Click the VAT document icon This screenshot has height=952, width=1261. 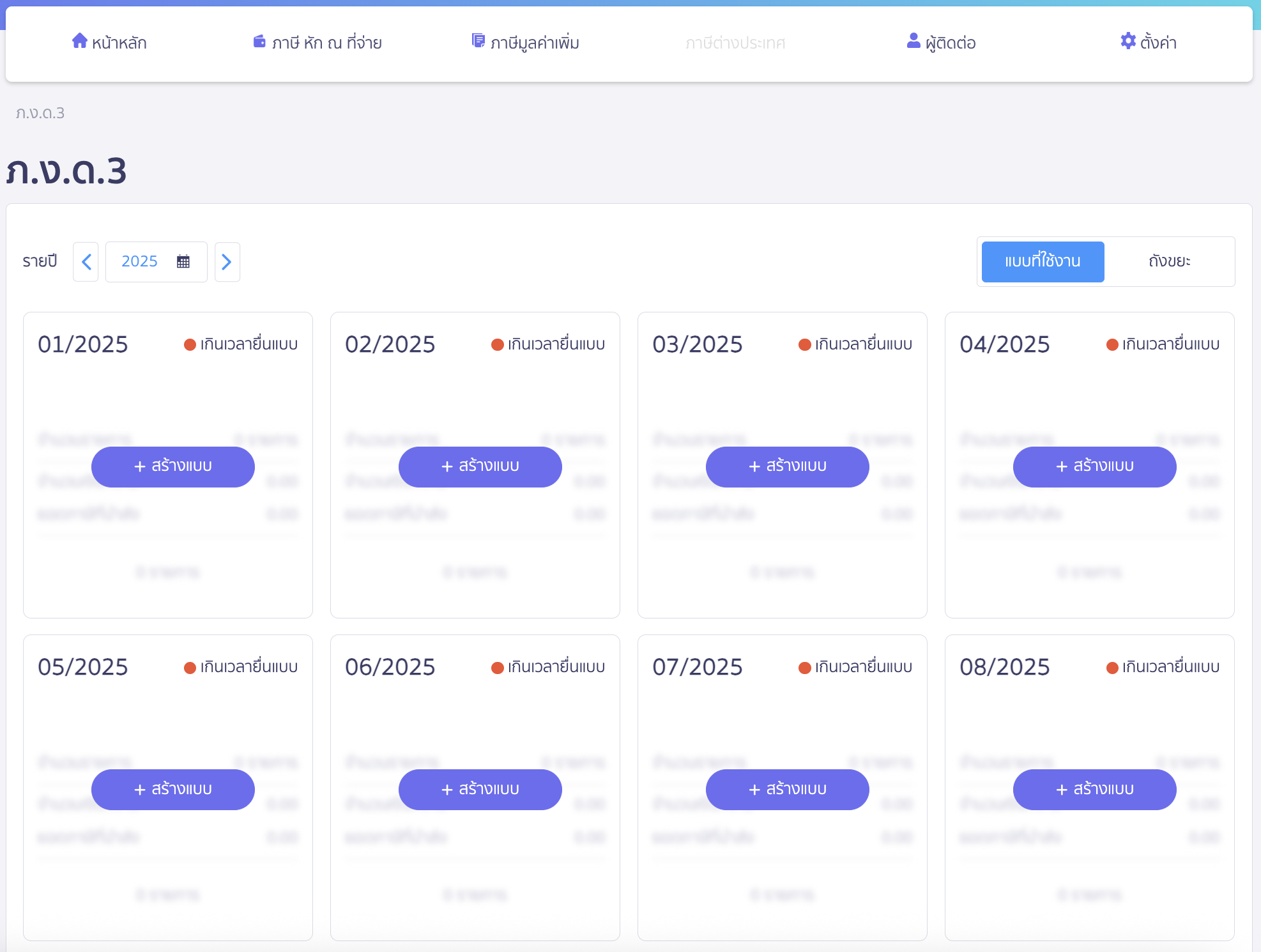pos(478,41)
